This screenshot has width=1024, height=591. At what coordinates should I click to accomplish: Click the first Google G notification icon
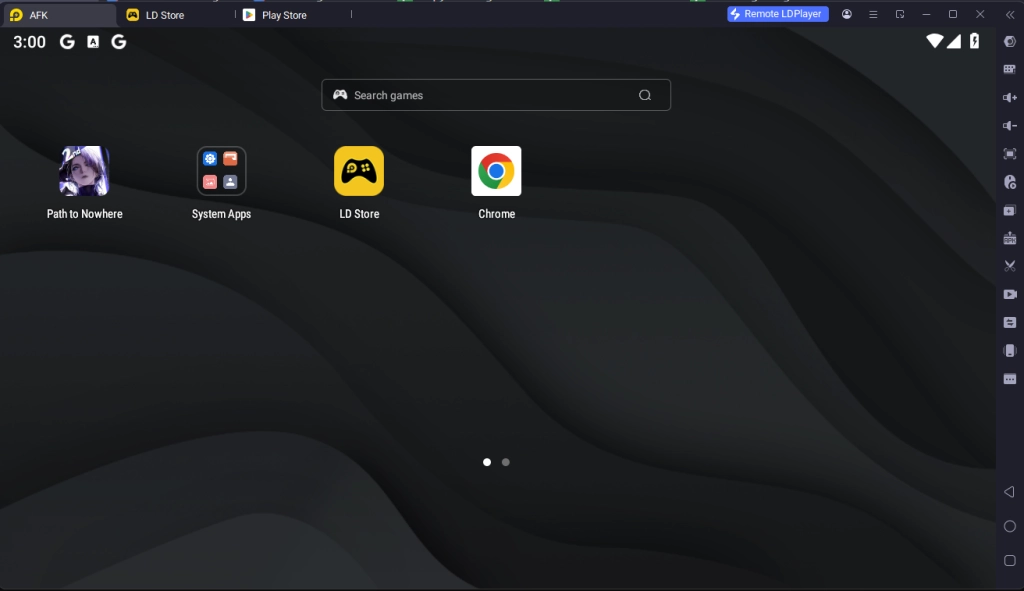(x=67, y=42)
